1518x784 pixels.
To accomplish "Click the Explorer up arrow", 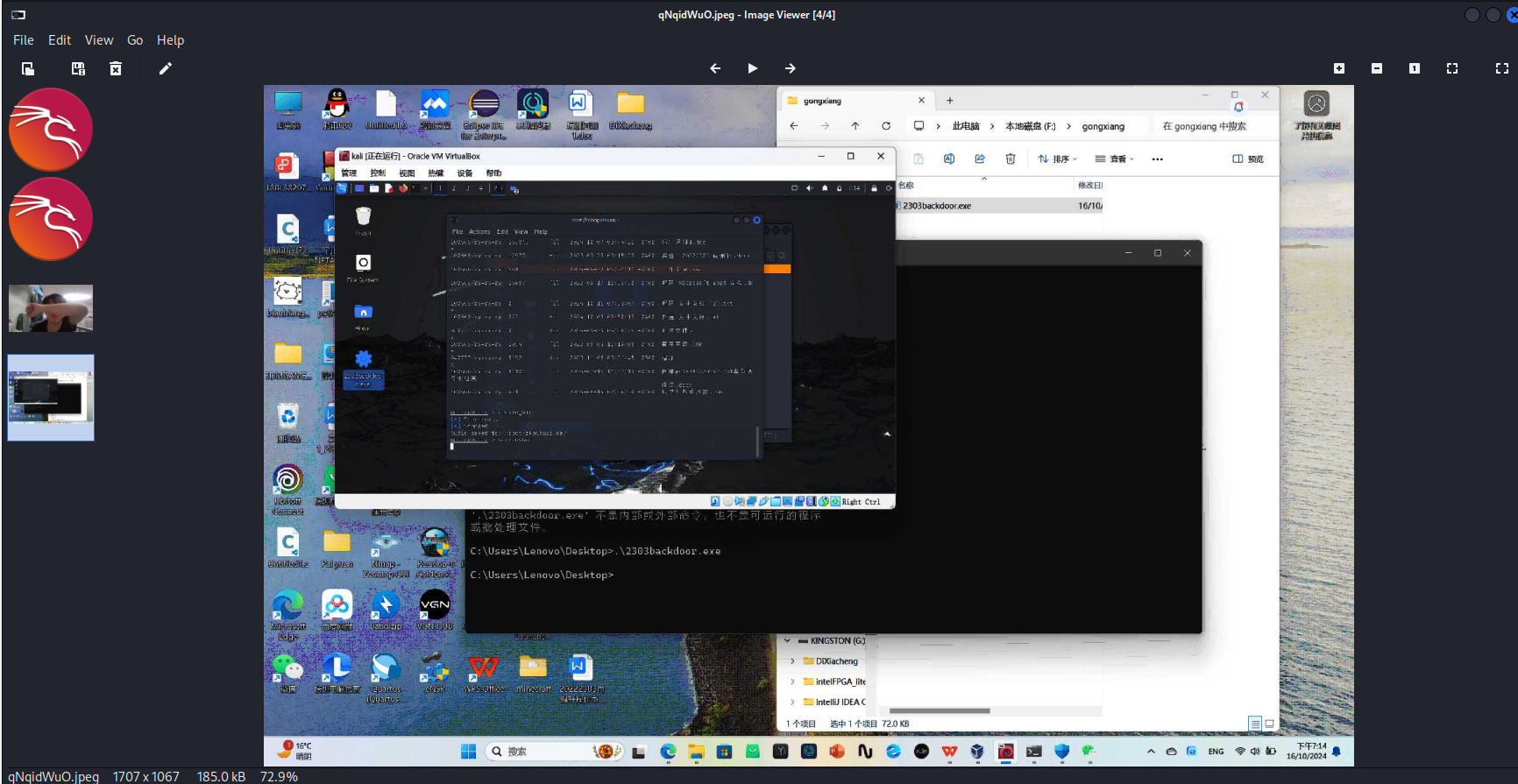I will (x=855, y=126).
